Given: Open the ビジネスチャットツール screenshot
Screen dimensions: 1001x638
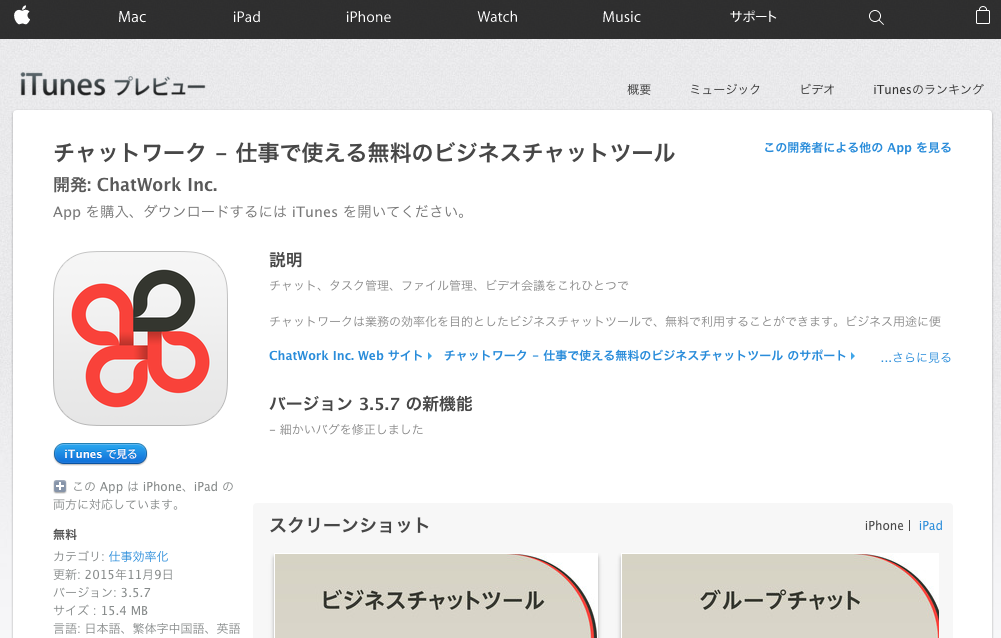Looking at the screenshot, I should click(436, 596).
